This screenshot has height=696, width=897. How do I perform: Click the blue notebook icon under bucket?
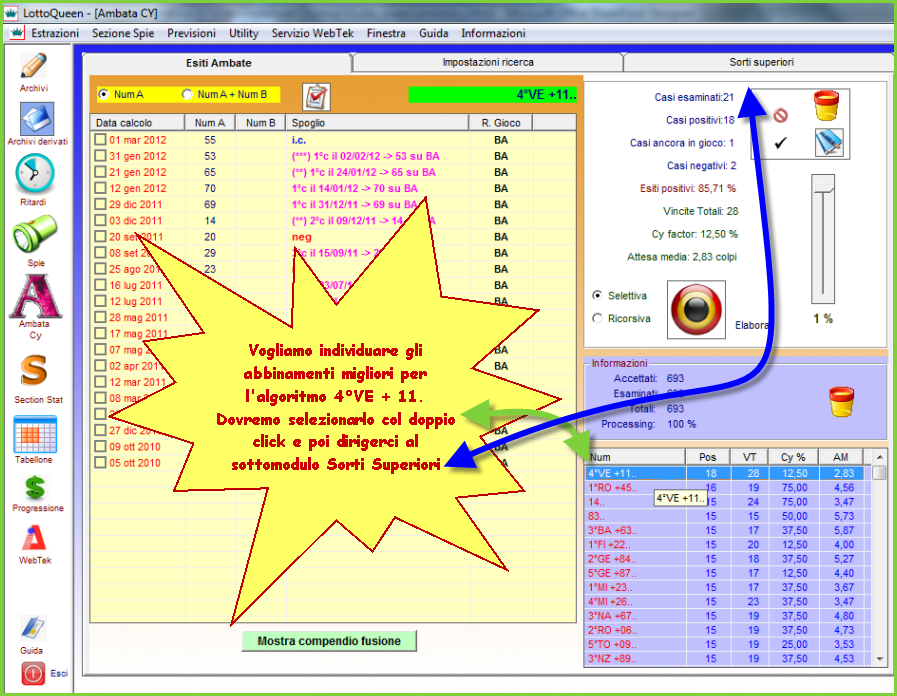tap(829, 142)
